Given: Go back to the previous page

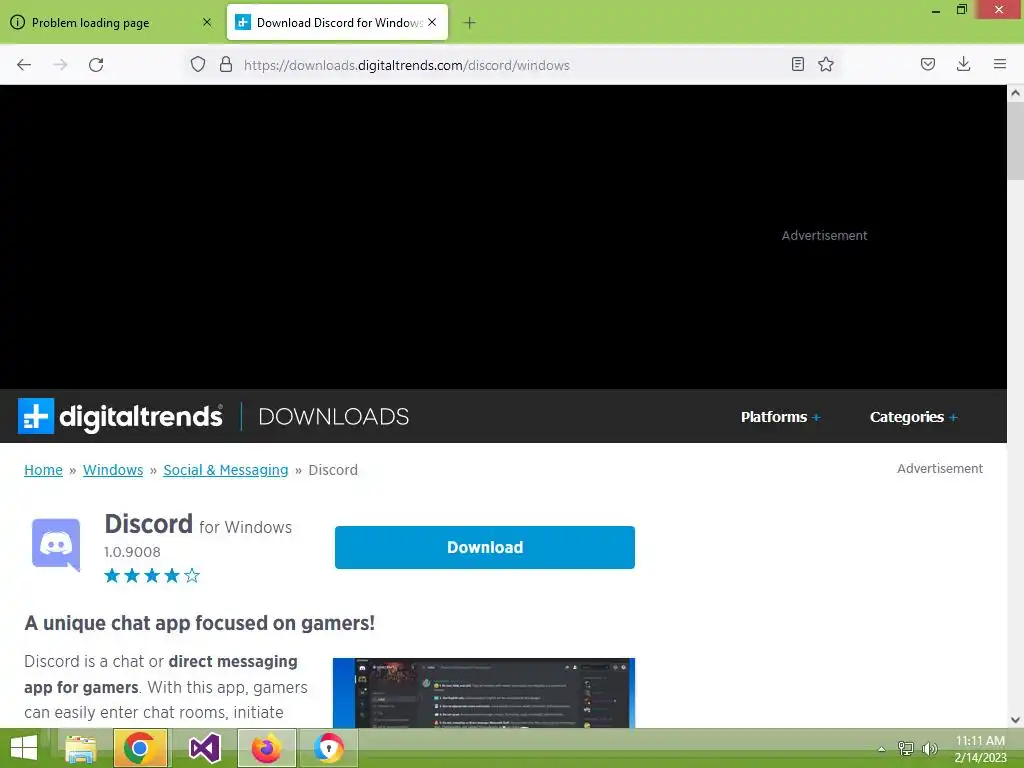Looking at the screenshot, I should [24, 65].
